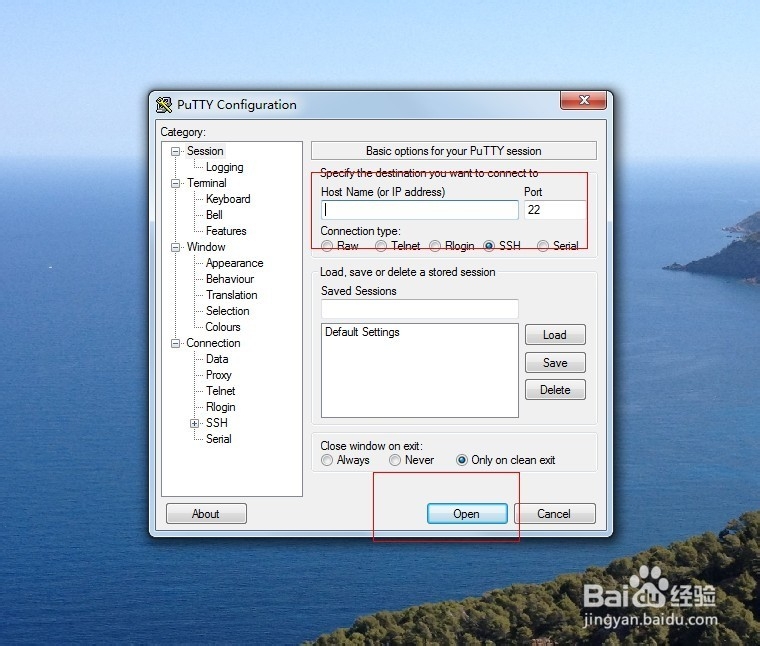Click the Port field showing 22
This screenshot has width=760, height=646.
tap(555, 210)
